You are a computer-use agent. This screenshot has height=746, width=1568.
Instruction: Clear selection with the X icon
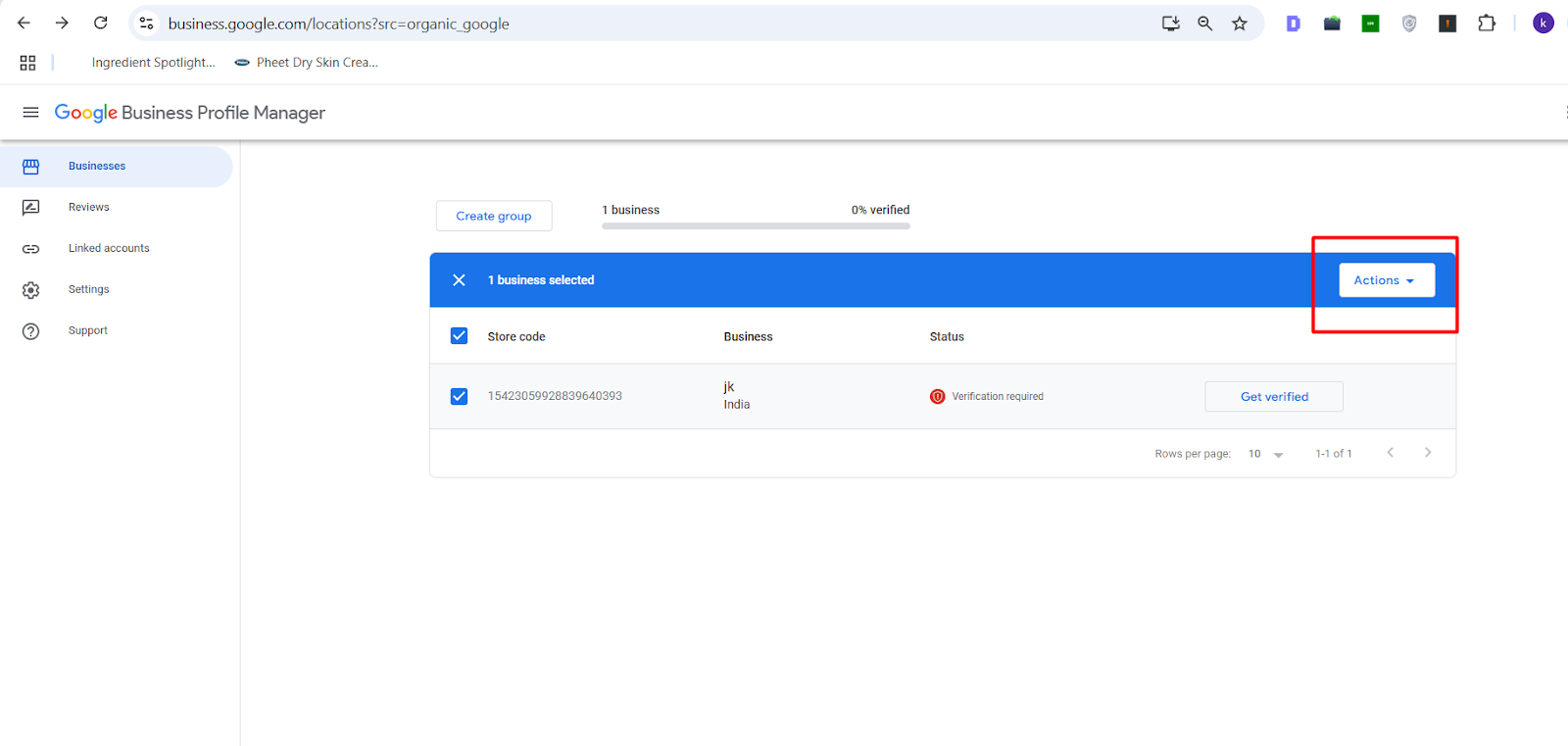click(x=459, y=280)
